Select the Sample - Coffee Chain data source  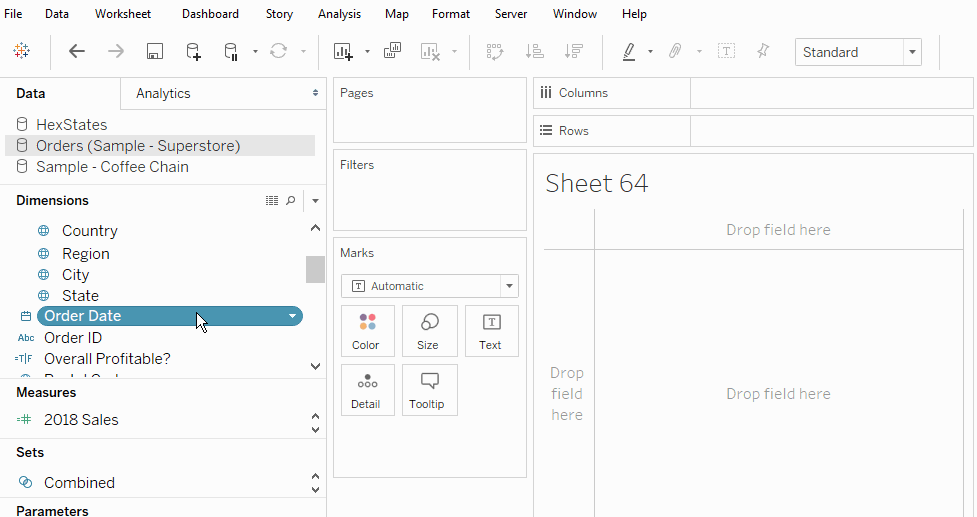(x=112, y=167)
